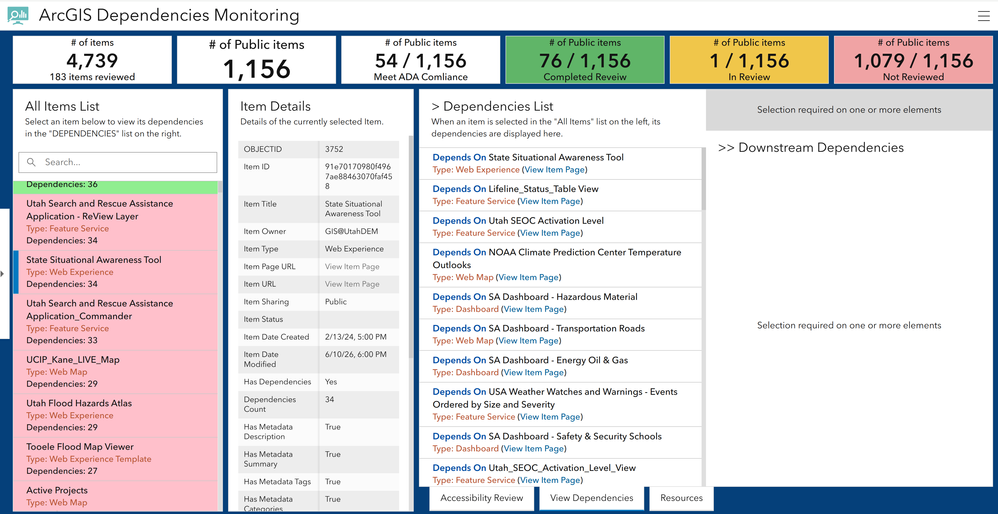Select State Situational Awareness Tool list item
This screenshot has height=514, width=998.
tap(115, 272)
